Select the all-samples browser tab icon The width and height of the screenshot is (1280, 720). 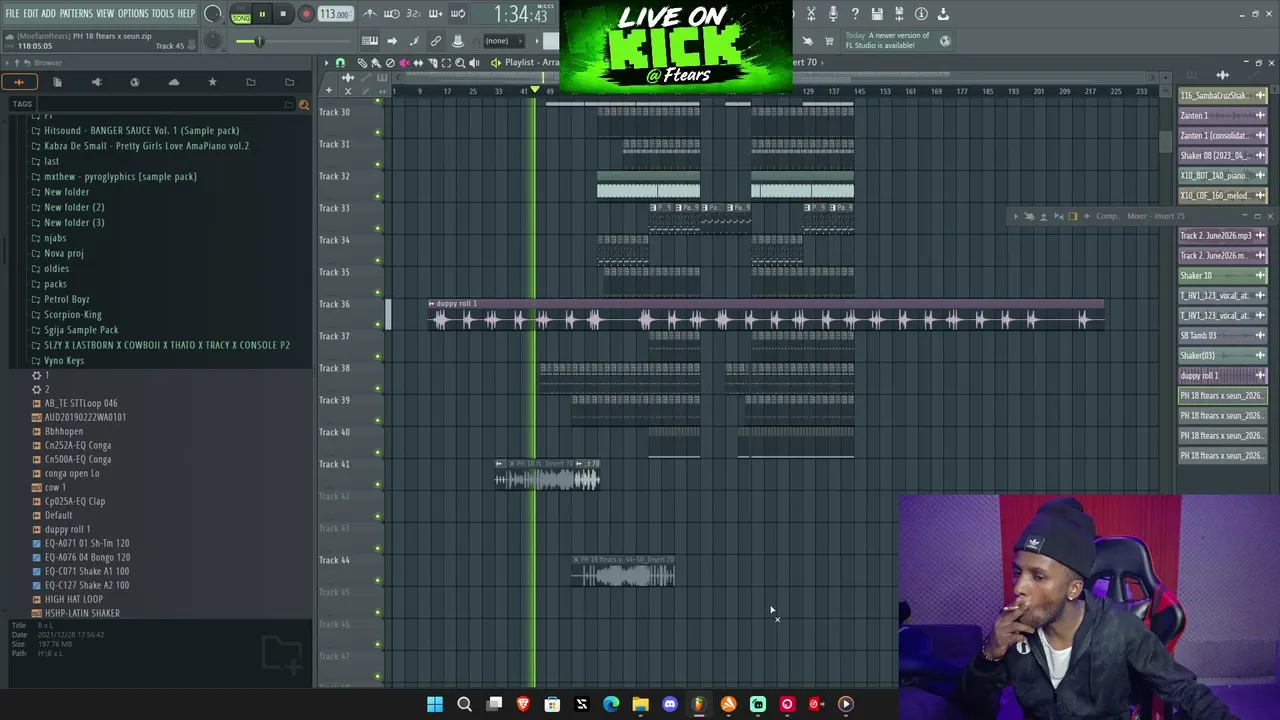click(x=19, y=82)
